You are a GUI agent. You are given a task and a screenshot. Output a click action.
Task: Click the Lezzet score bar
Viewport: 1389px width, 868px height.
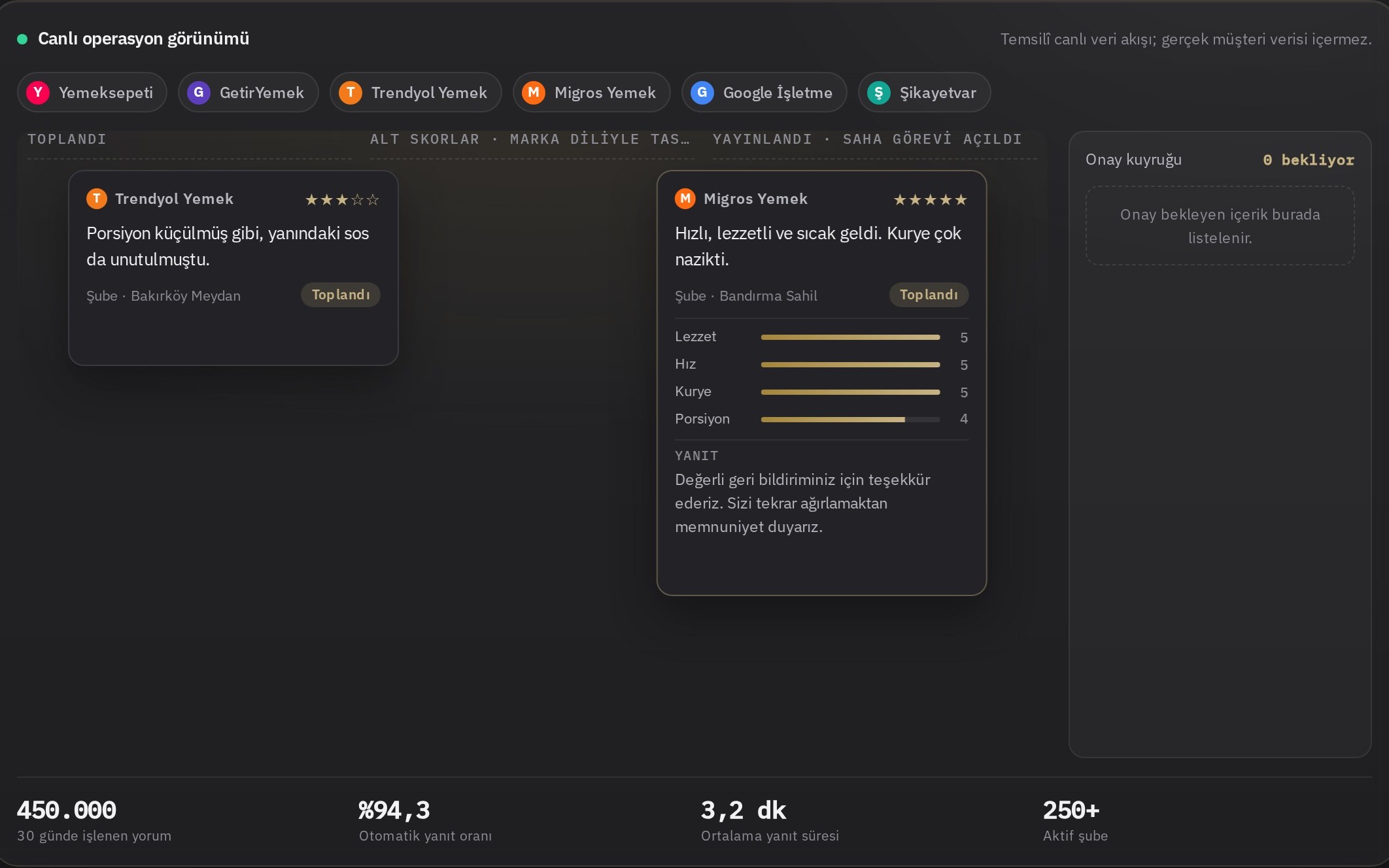click(850, 337)
